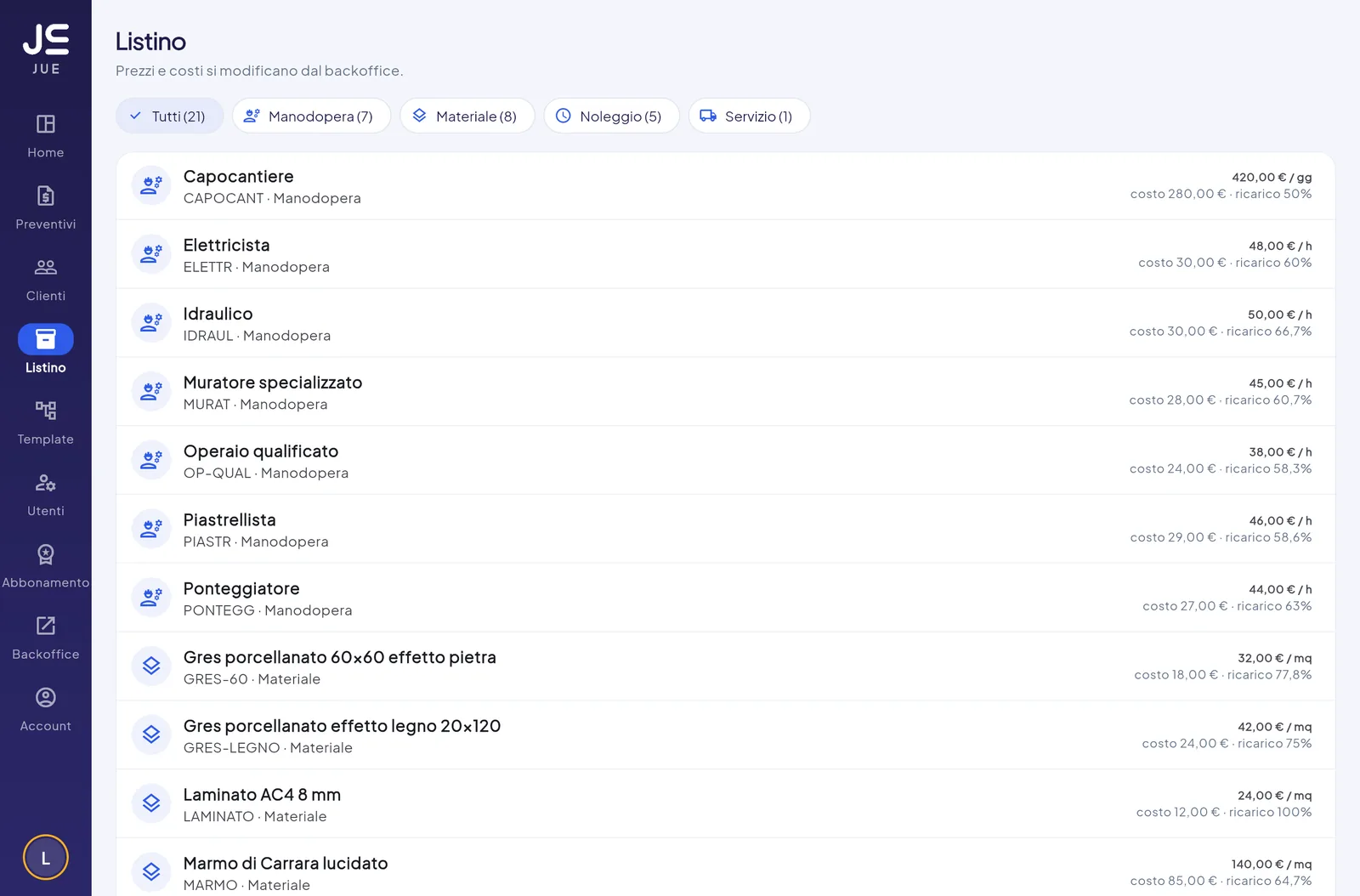Screen dimensions: 1360x896
Task: Click the 420,00 € / gg price
Action: coord(1272,177)
